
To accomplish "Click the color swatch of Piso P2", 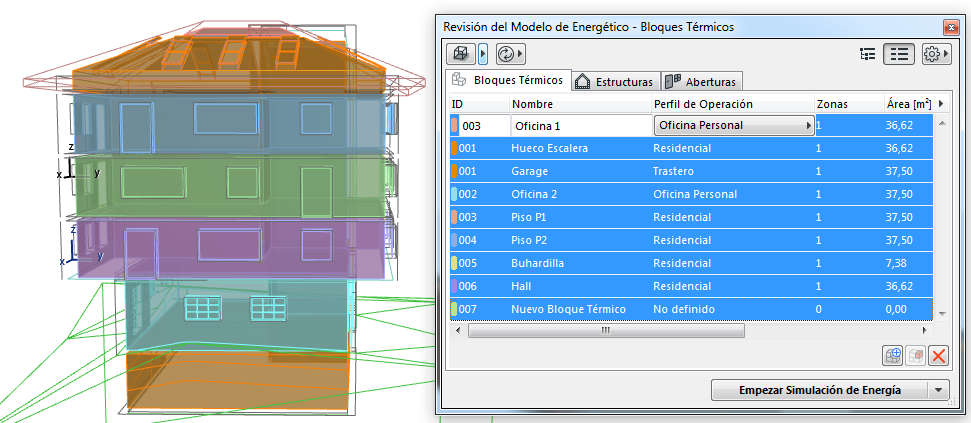I will point(454,240).
